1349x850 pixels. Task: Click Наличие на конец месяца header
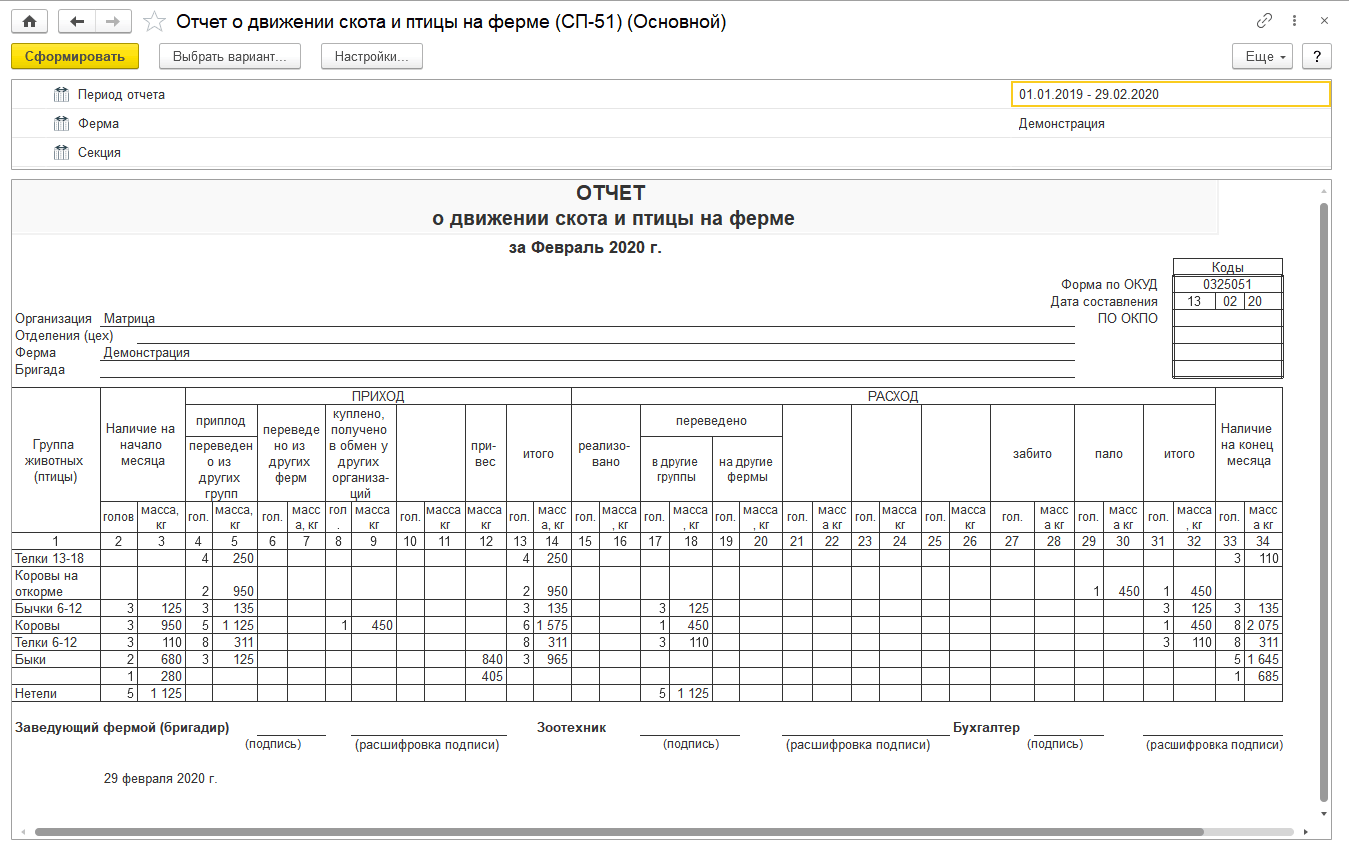pyautogui.click(x=1248, y=445)
